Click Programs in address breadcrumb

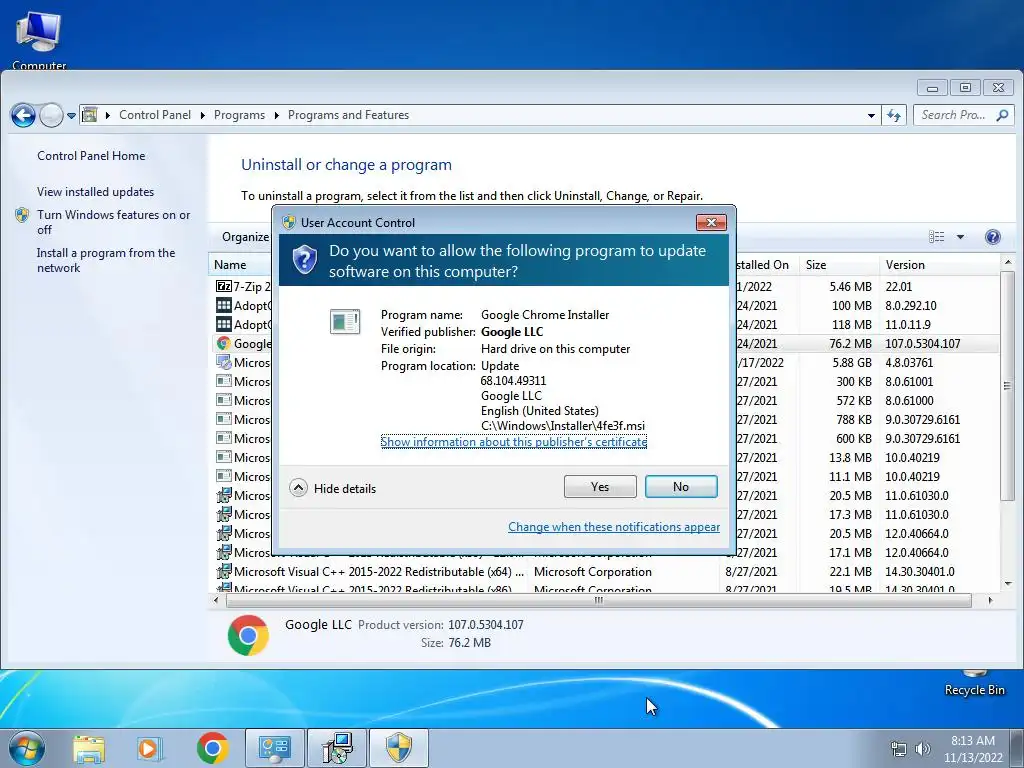[x=239, y=115]
